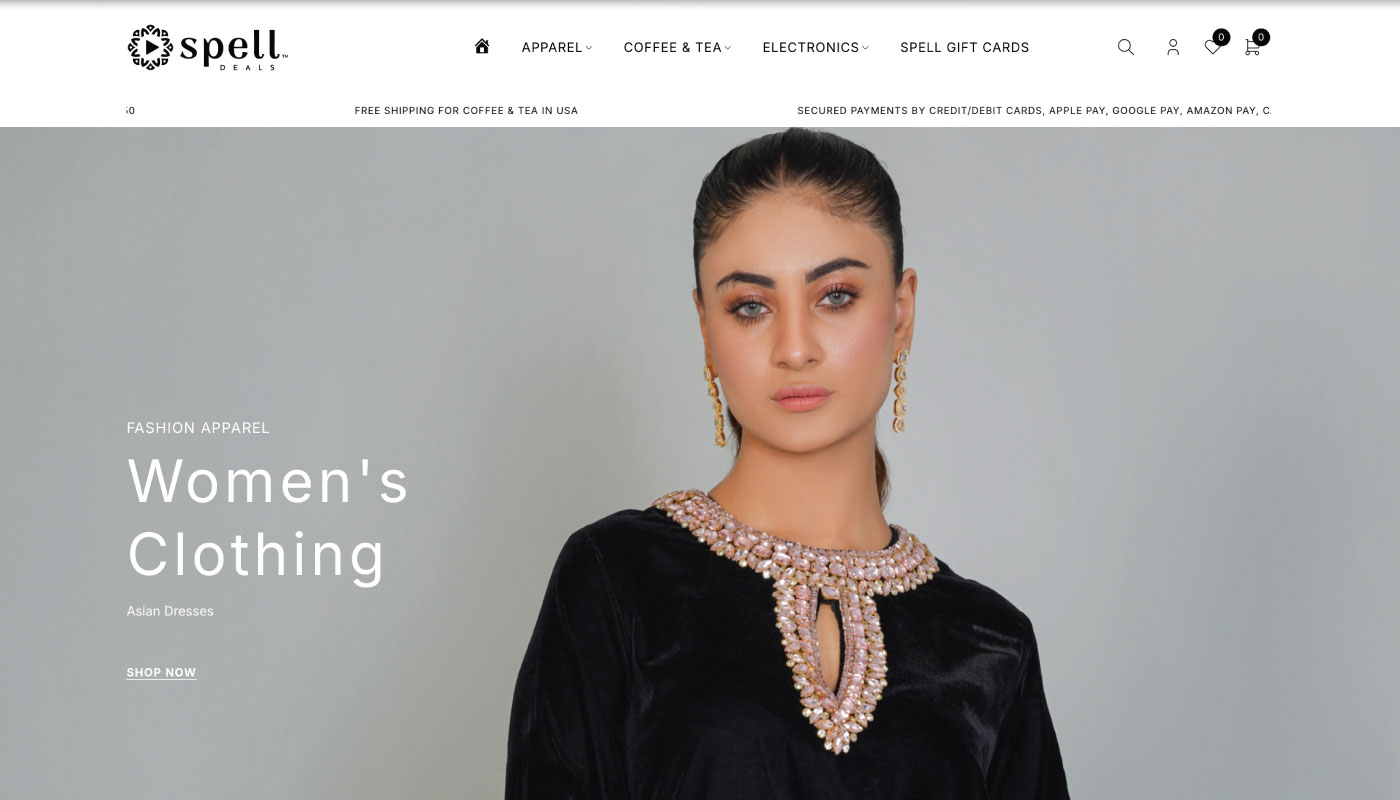This screenshot has width=1400, height=800.
Task: Click the wishlist count badge
Action: (1221, 37)
